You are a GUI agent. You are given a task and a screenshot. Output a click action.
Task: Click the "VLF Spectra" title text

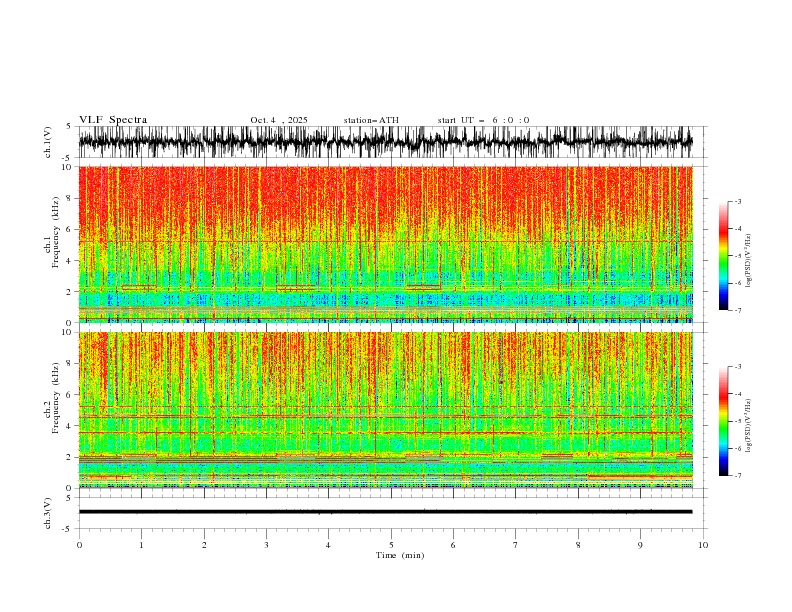[113, 120]
